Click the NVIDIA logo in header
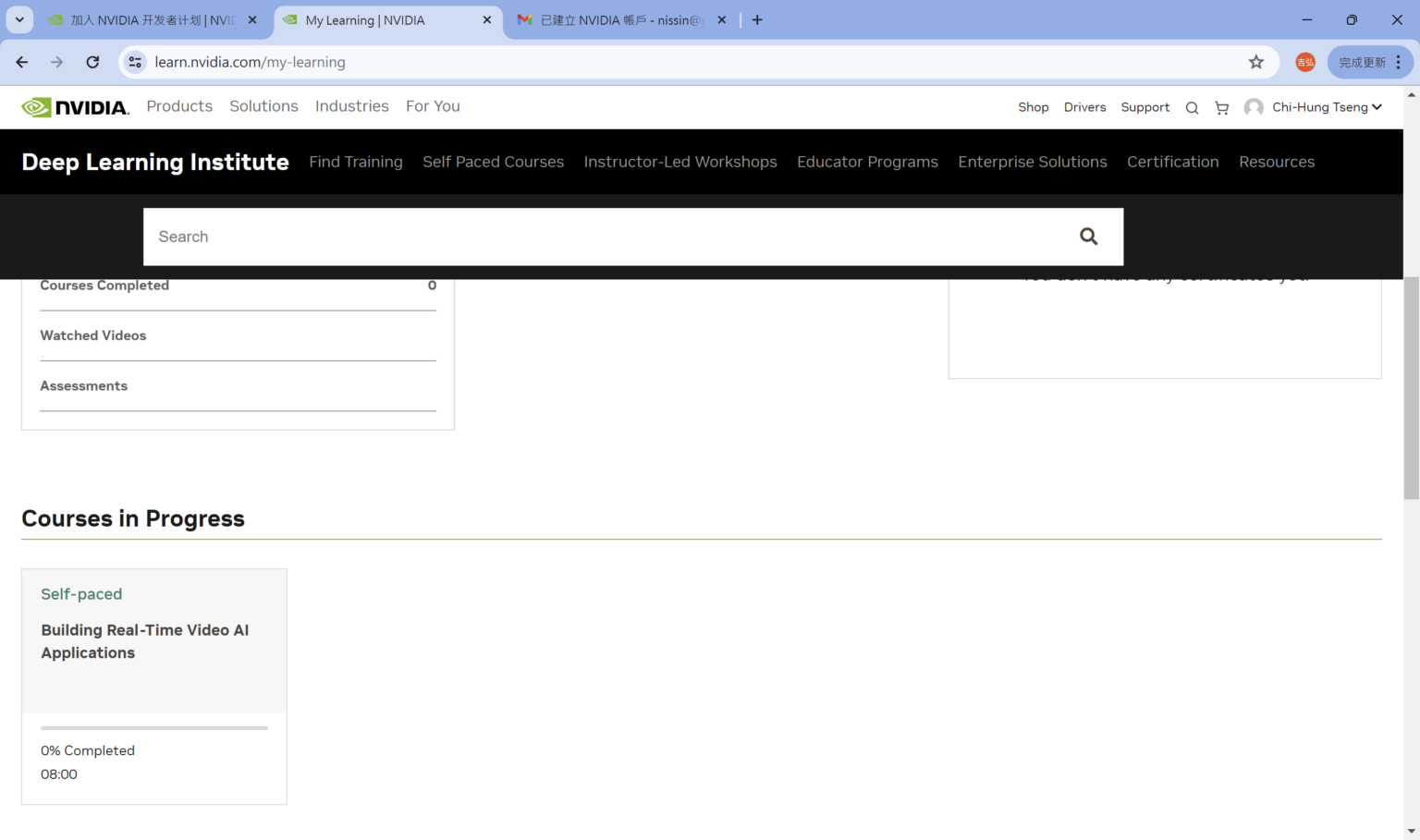 76,107
